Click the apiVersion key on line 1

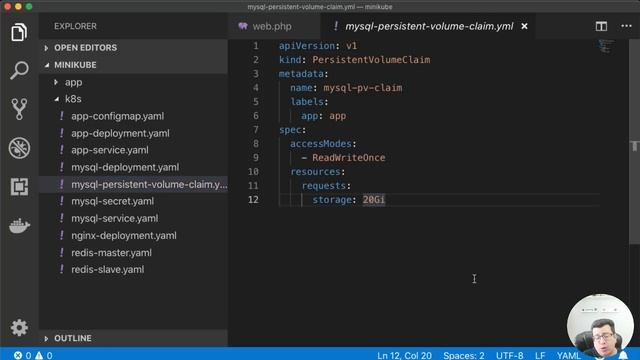[307, 46]
